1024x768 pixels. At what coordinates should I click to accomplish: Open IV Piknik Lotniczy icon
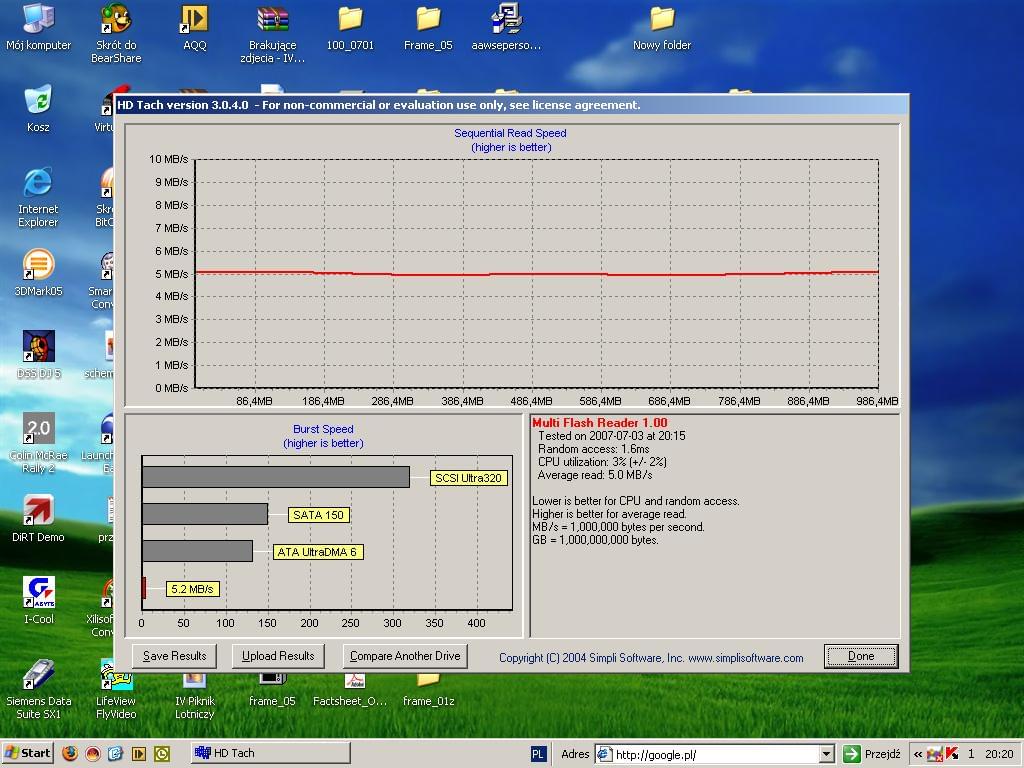click(195, 696)
